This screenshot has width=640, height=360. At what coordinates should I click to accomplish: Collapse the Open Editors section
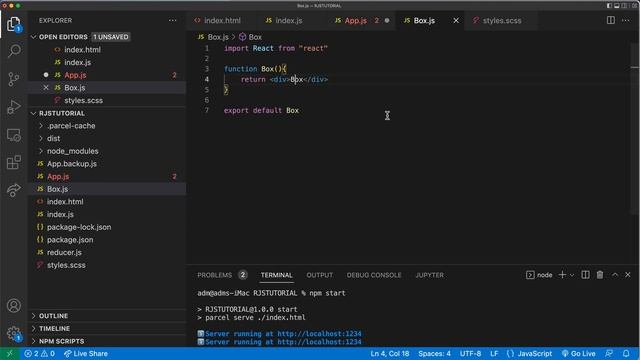(x=107, y=37)
